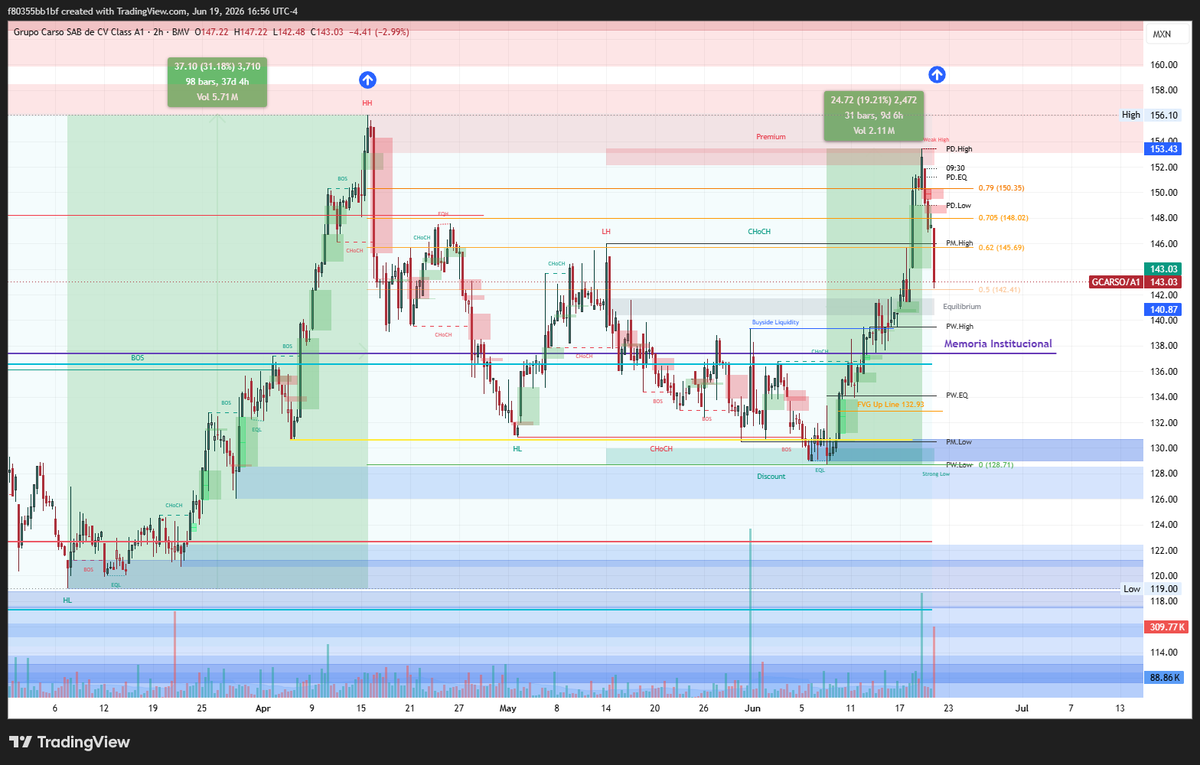Viewport: 1200px width, 765px height.
Task: Click the 0.5 (142.41) Fibonacci label
Action: (999, 289)
